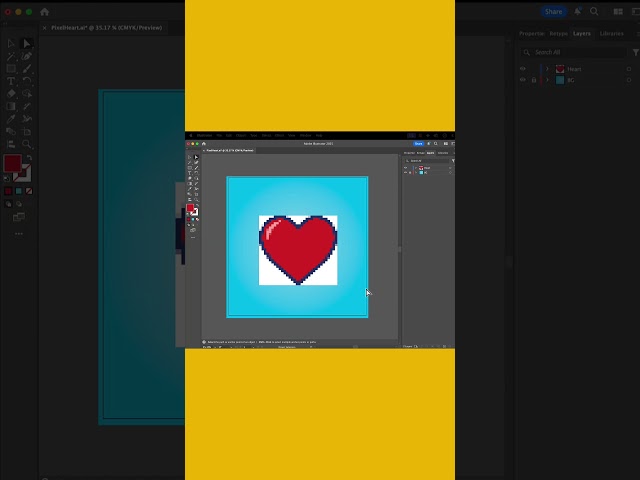Toggle BG layer visibility eye in background panel

click(523, 80)
